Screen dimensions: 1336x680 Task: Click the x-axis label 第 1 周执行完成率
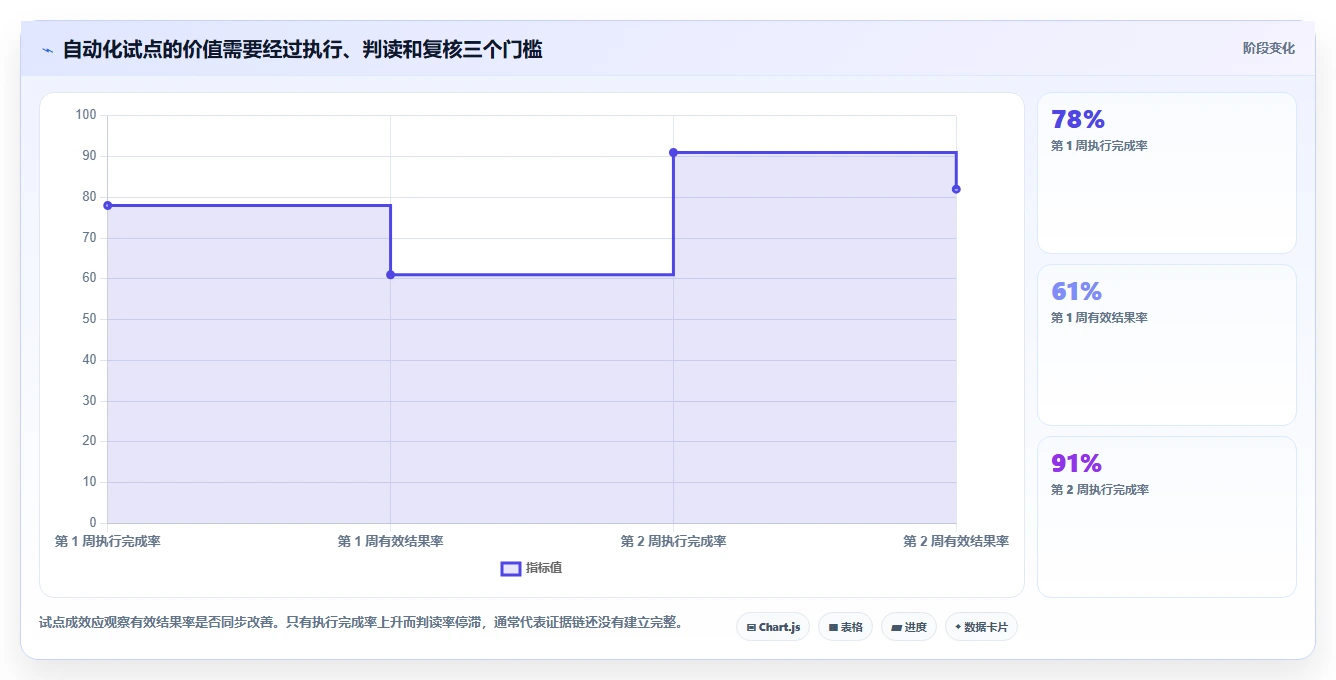click(x=108, y=541)
